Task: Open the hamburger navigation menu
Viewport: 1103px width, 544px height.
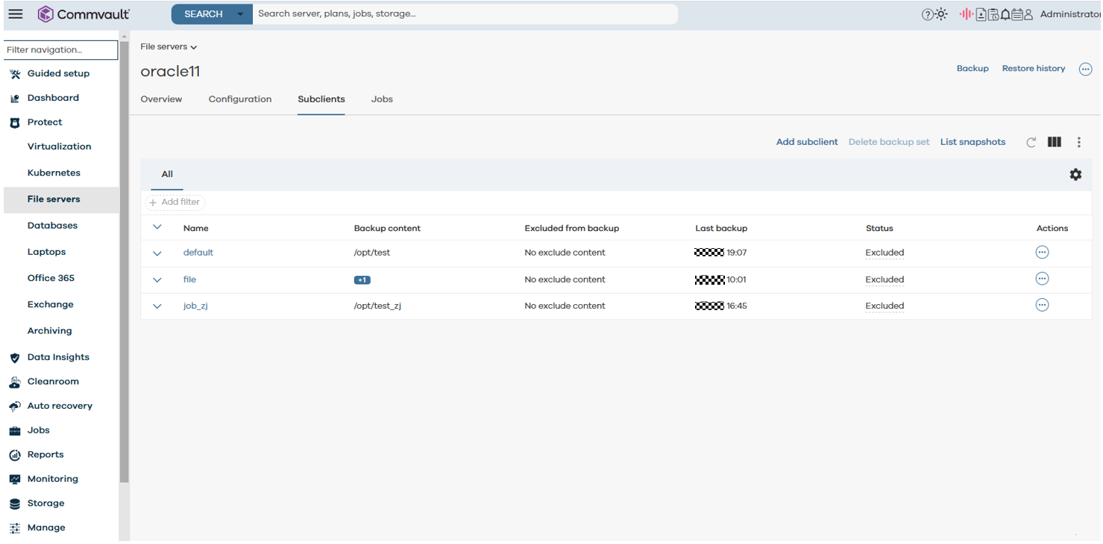Action: pos(15,14)
